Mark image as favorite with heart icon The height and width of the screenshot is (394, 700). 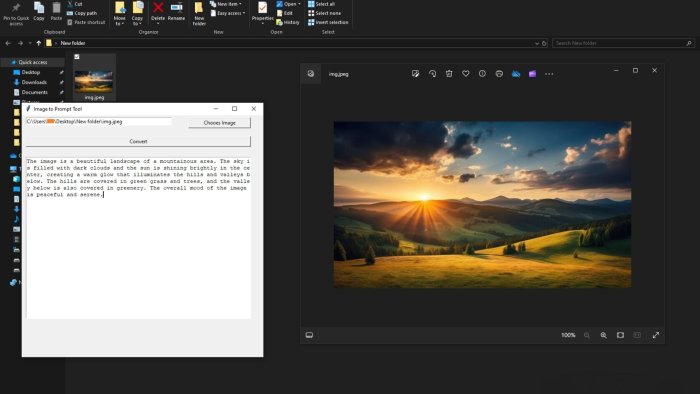click(x=466, y=74)
